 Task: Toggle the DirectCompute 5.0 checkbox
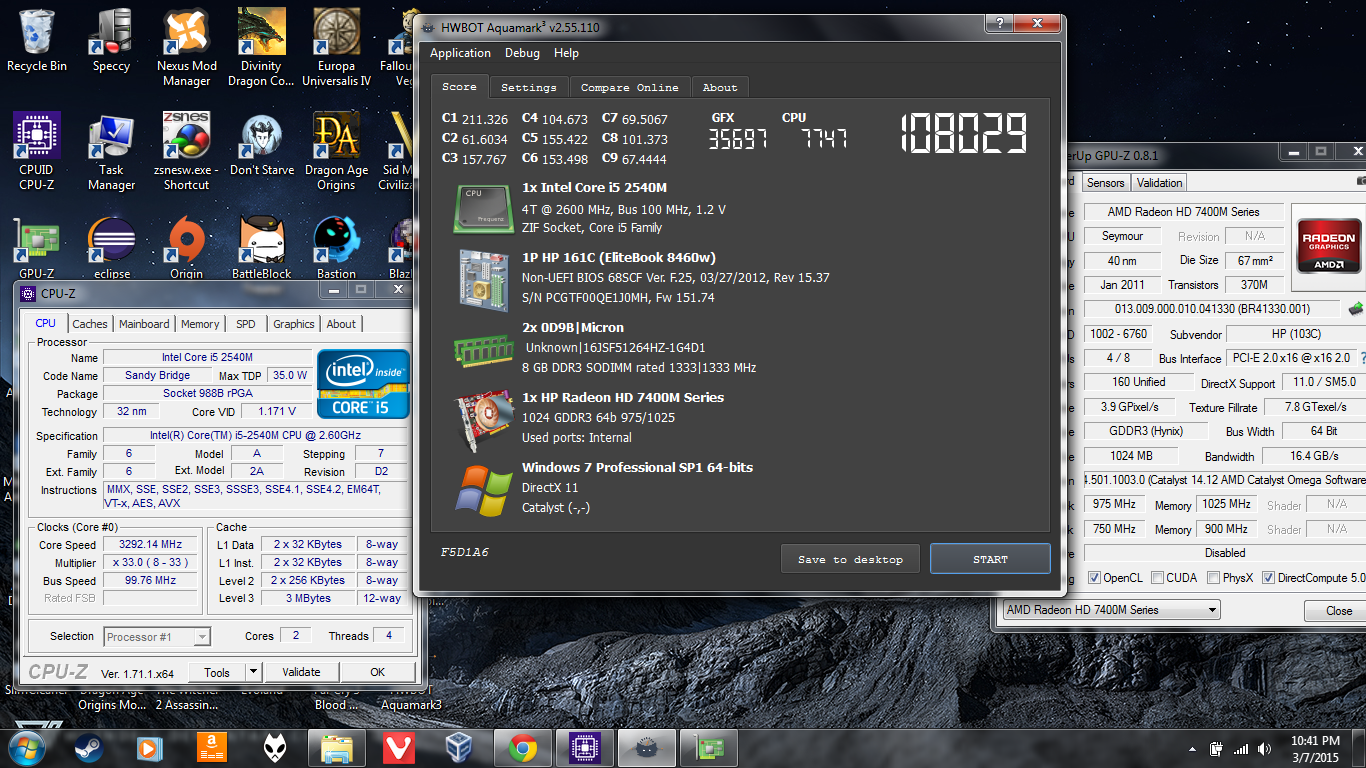(x=1268, y=578)
